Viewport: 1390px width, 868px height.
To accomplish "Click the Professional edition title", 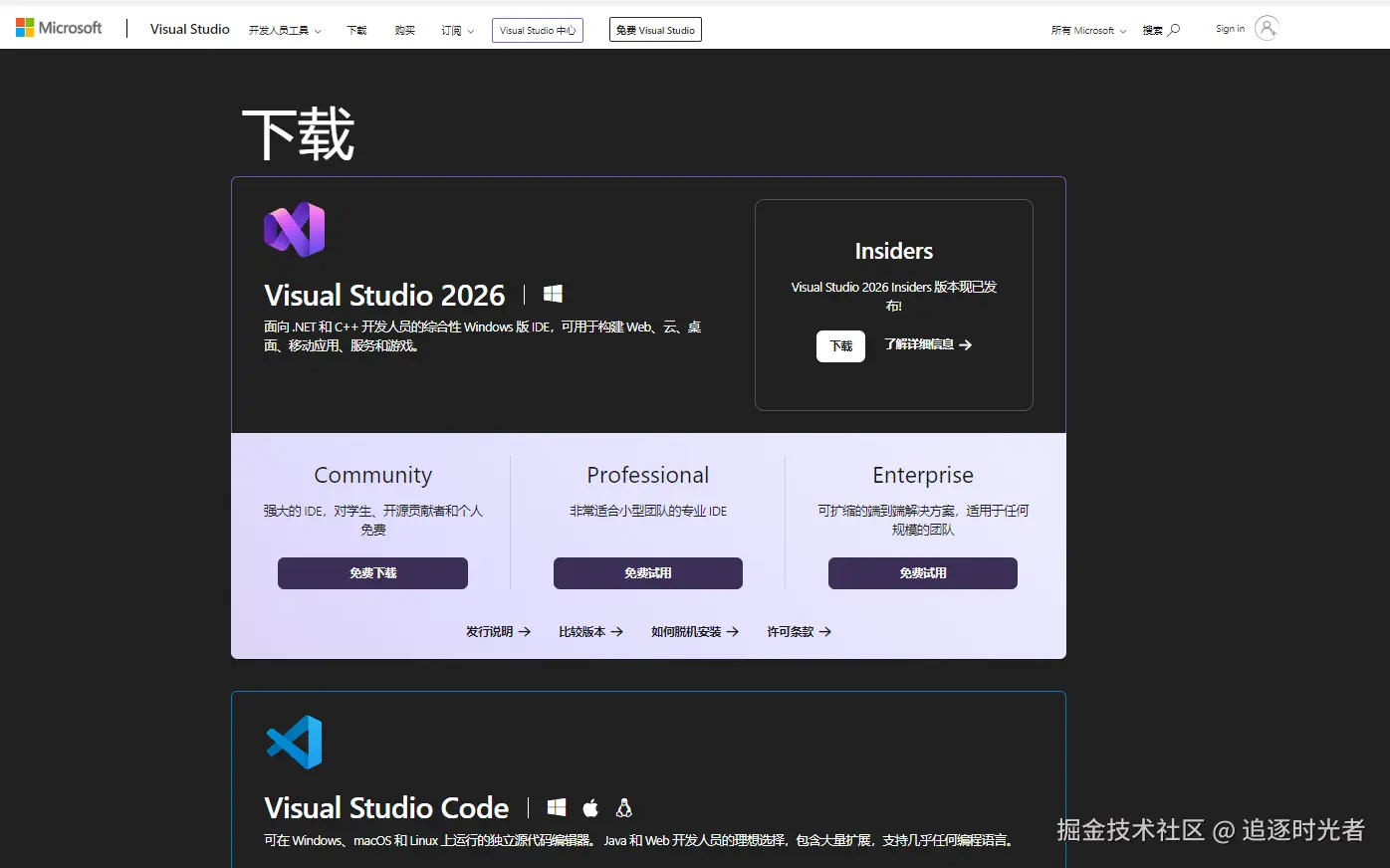I will 648,475.
